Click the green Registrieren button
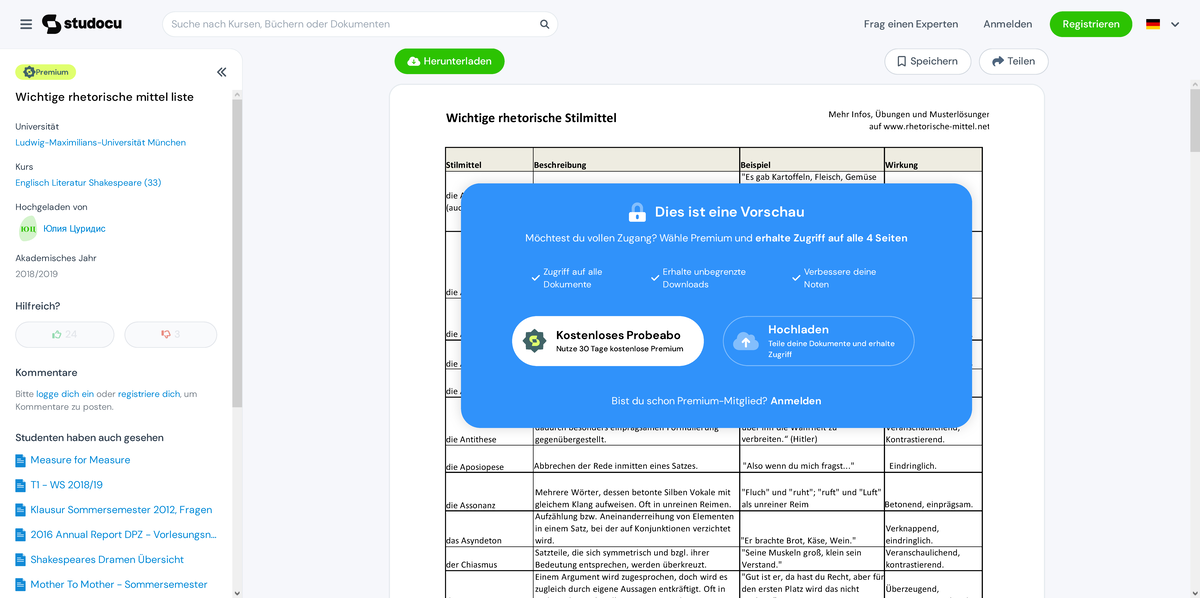 (x=1090, y=23)
